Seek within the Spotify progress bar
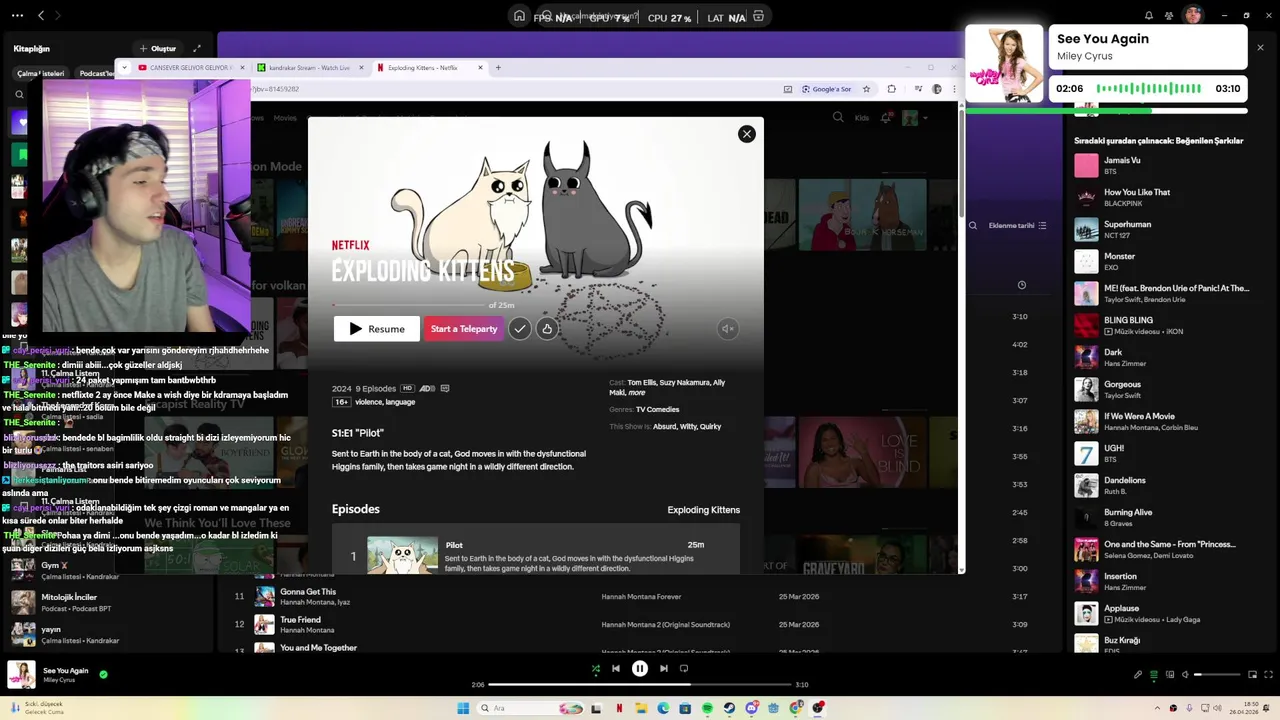The width and height of the screenshot is (1280, 720). [x=639, y=685]
